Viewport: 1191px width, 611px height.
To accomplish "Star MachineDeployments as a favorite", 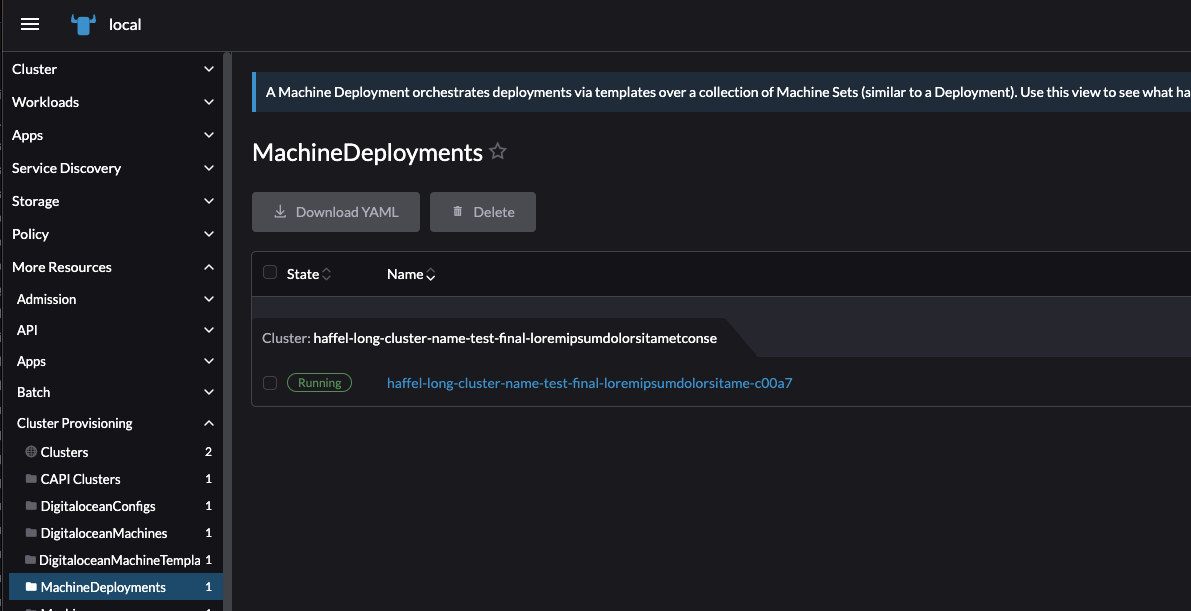I will 497,151.
